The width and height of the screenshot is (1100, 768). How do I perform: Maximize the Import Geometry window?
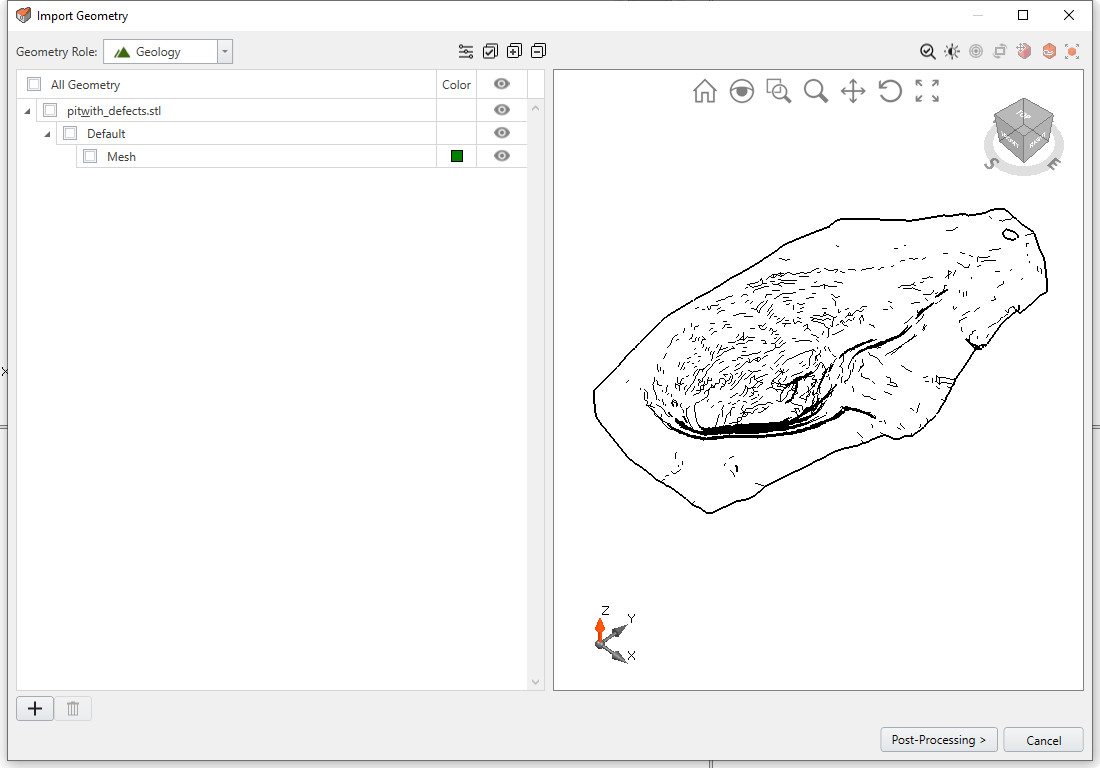coord(1023,15)
